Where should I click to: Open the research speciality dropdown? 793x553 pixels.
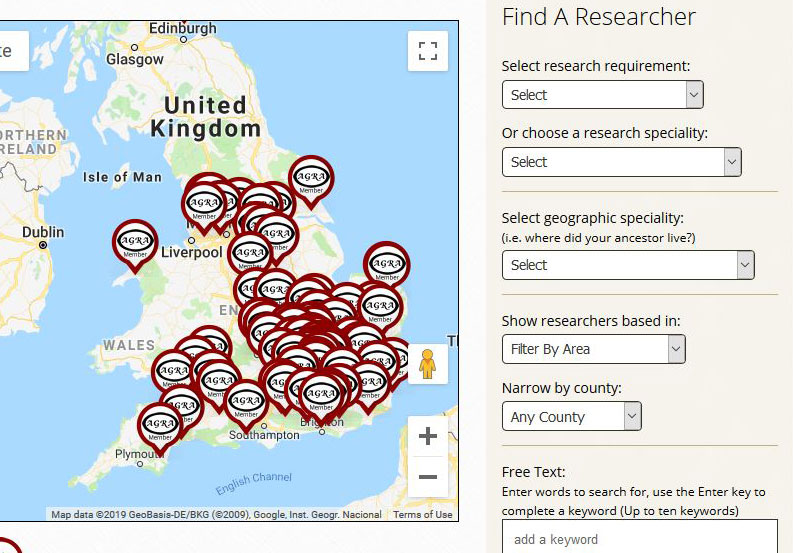[x=622, y=162]
